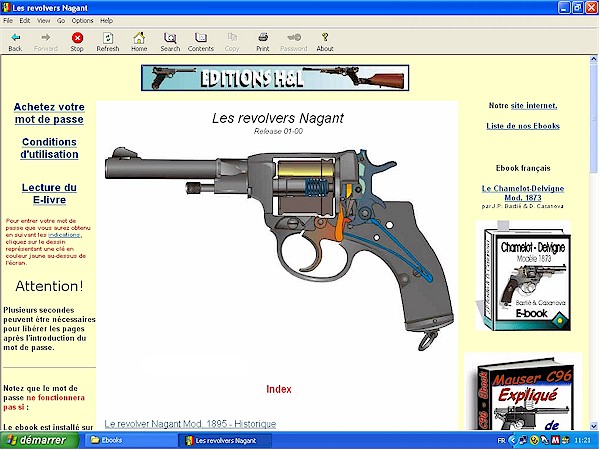Open the Go menu

coord(60,21)
